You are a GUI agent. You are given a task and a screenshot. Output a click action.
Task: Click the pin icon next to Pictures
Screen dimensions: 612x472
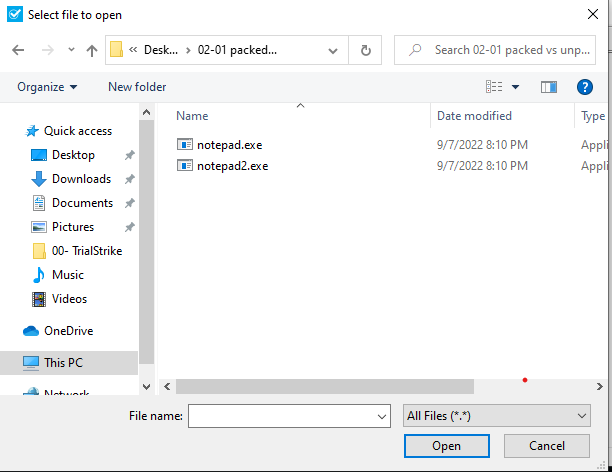pyautogui.click(x=130, y=227)
